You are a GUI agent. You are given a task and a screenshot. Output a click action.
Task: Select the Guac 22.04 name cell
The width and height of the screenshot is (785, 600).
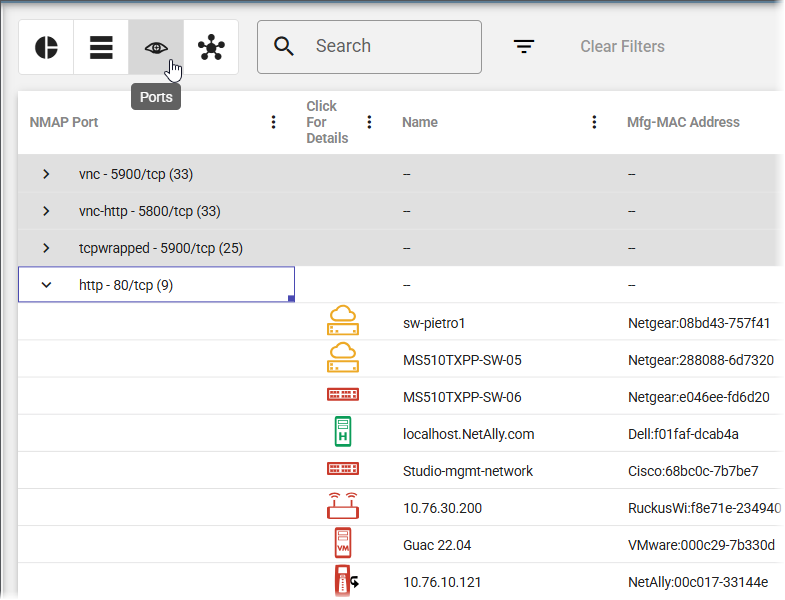pos(437,545)
